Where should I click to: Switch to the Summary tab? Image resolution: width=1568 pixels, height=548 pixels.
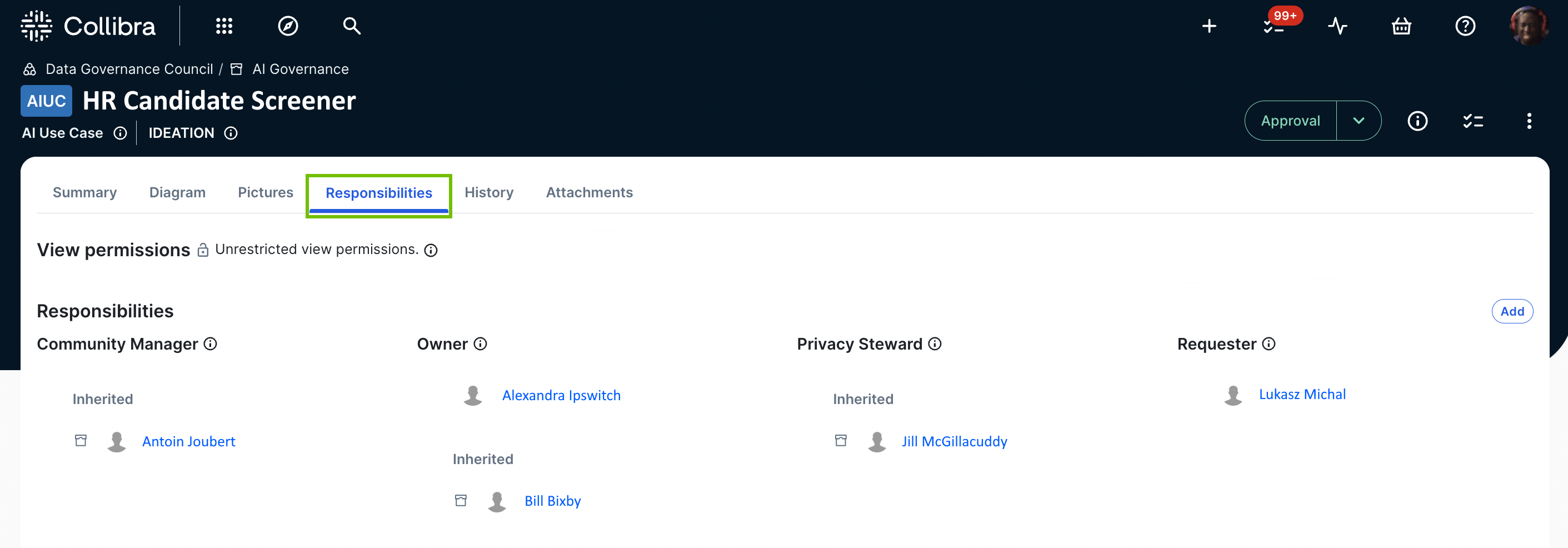point(84,192)
